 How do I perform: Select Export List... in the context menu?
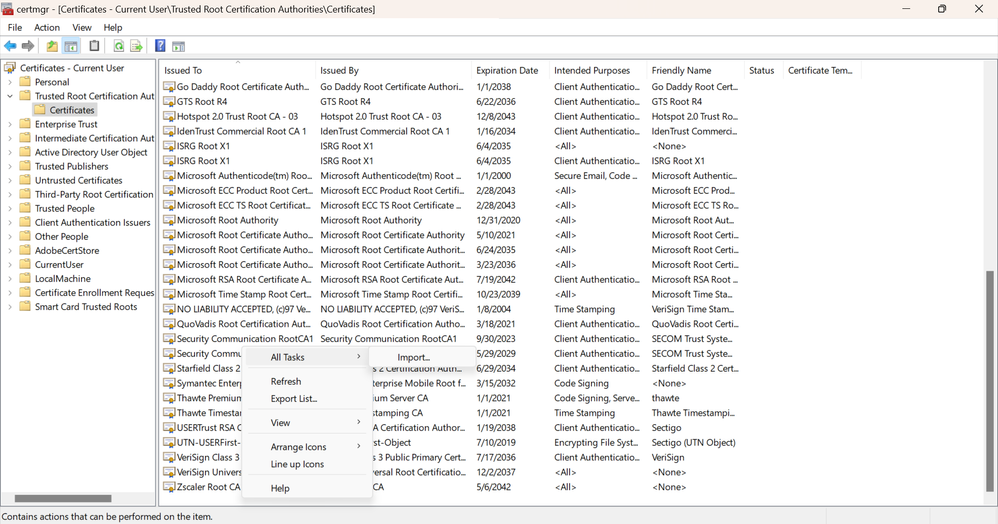307,399
